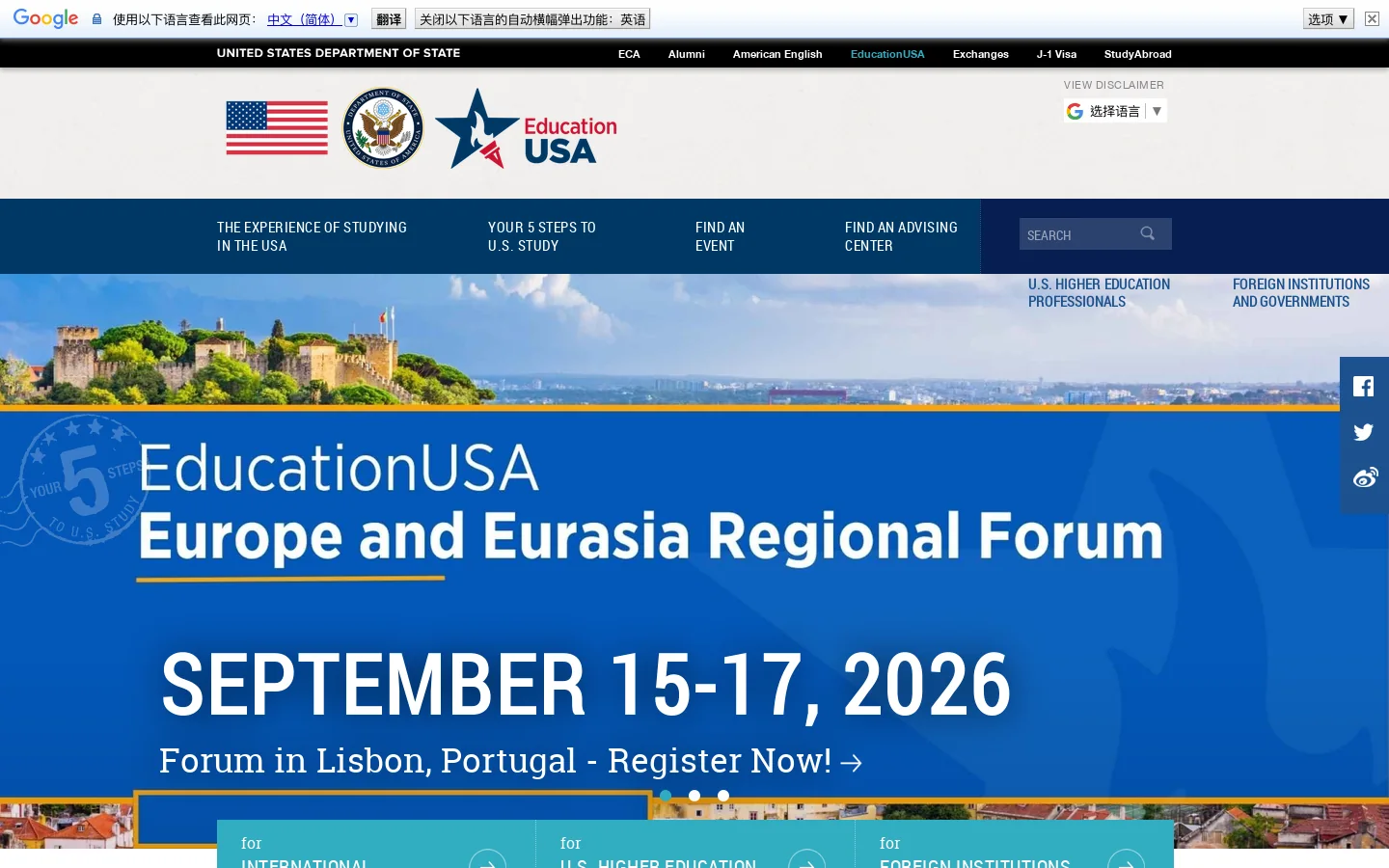Open the Weibo icon in the sidebar
Viewport: 1389px width, 868px height.
click(1365, 477)
